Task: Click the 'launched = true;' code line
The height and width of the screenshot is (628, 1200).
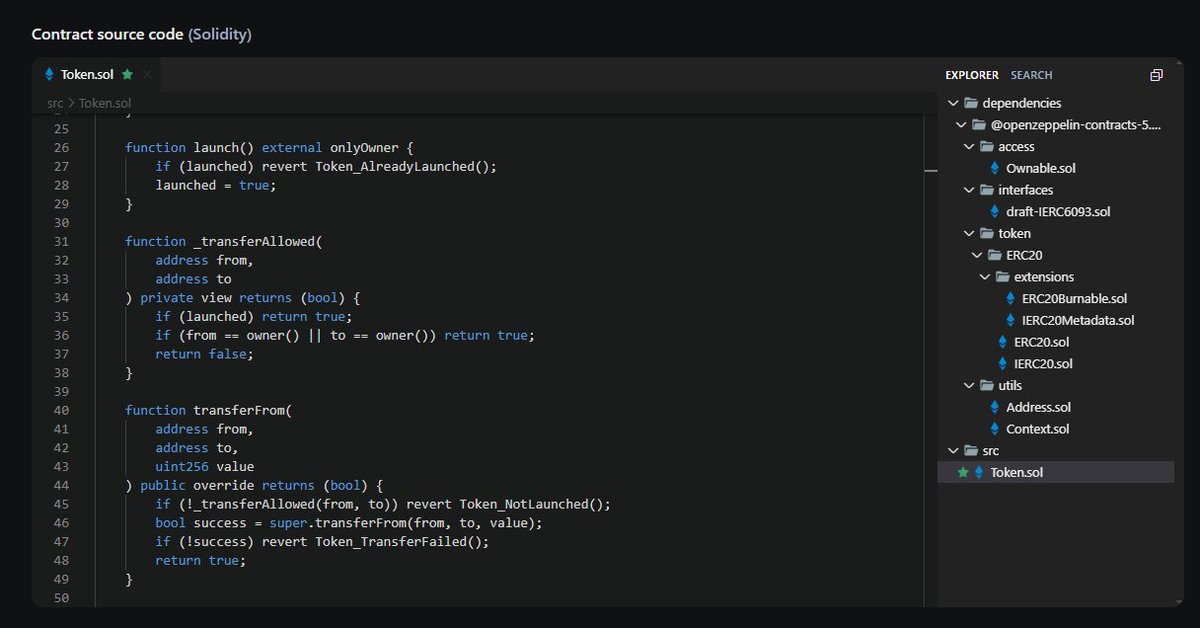Action: [x=215, y=185]
